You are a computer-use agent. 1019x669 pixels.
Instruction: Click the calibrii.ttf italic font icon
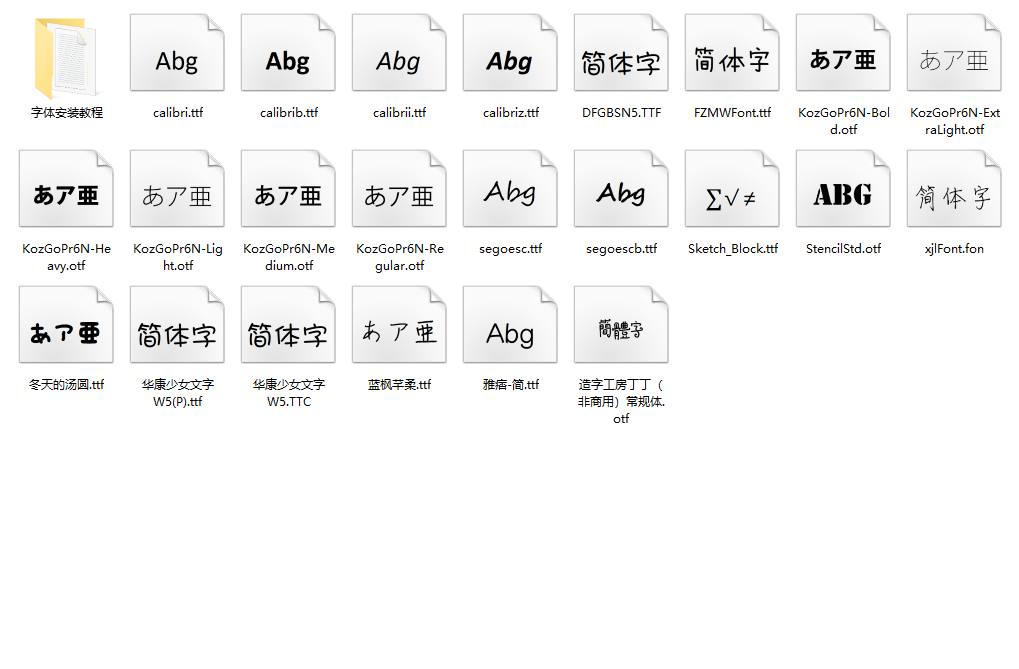pyautogui.click(x=400, y=53)
